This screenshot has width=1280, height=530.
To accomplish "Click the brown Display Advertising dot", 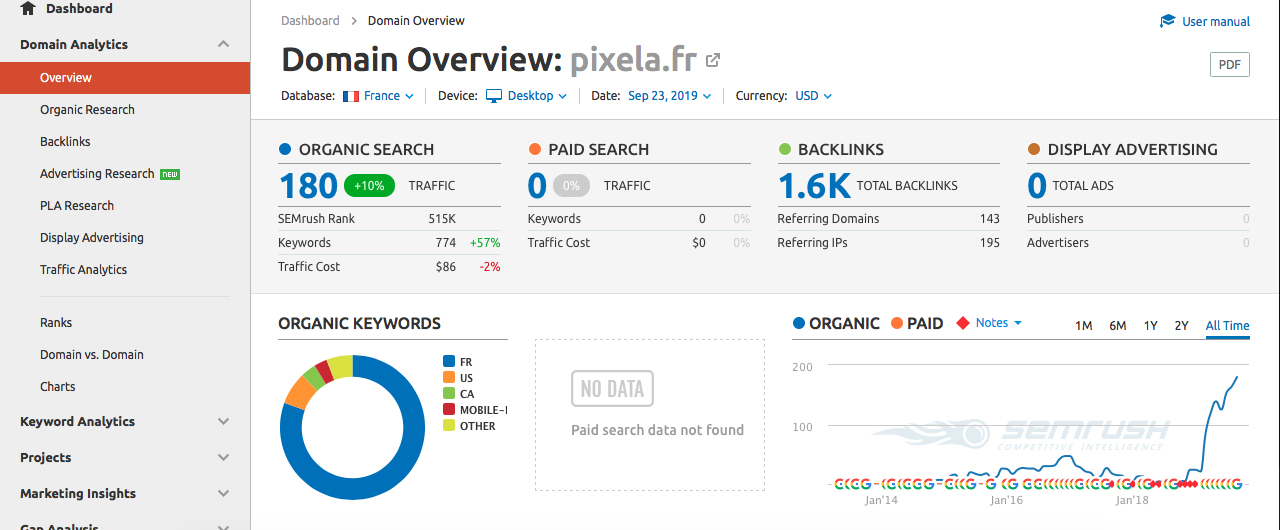I will (x=1034, y=149).
